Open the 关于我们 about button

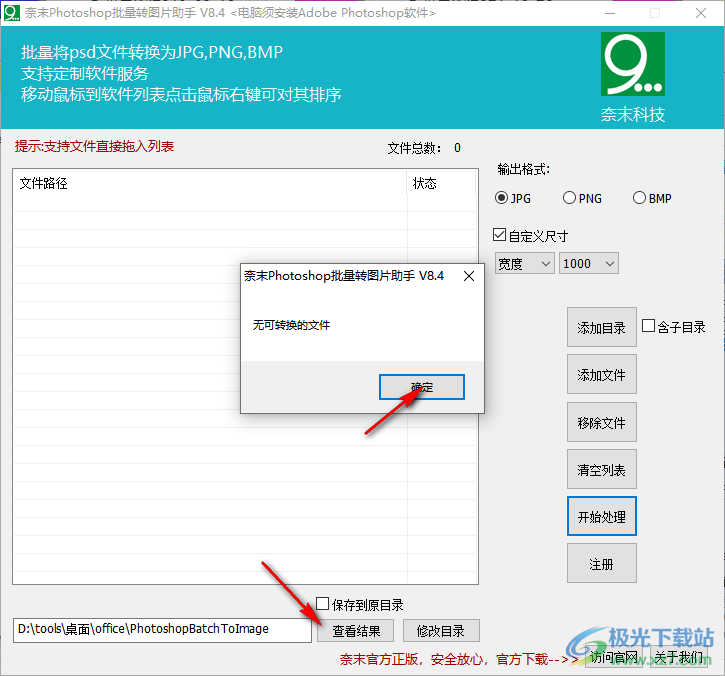(x=679, y=657)
